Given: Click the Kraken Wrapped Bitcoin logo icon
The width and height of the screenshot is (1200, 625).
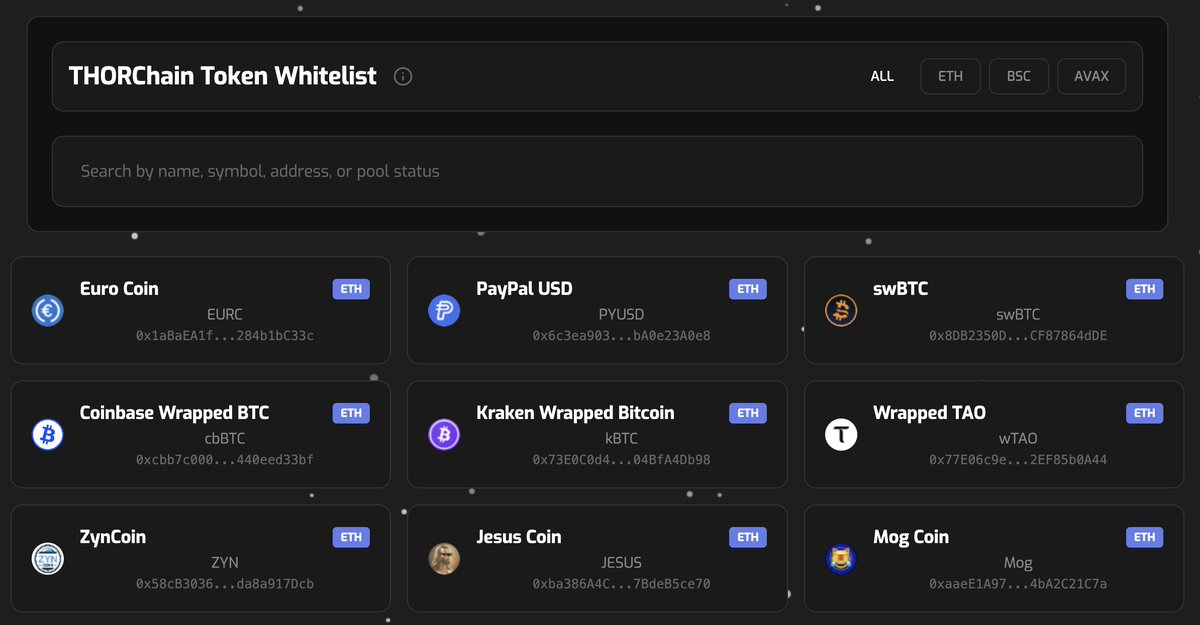Looking at the screenshot, I should coord(444,435).
